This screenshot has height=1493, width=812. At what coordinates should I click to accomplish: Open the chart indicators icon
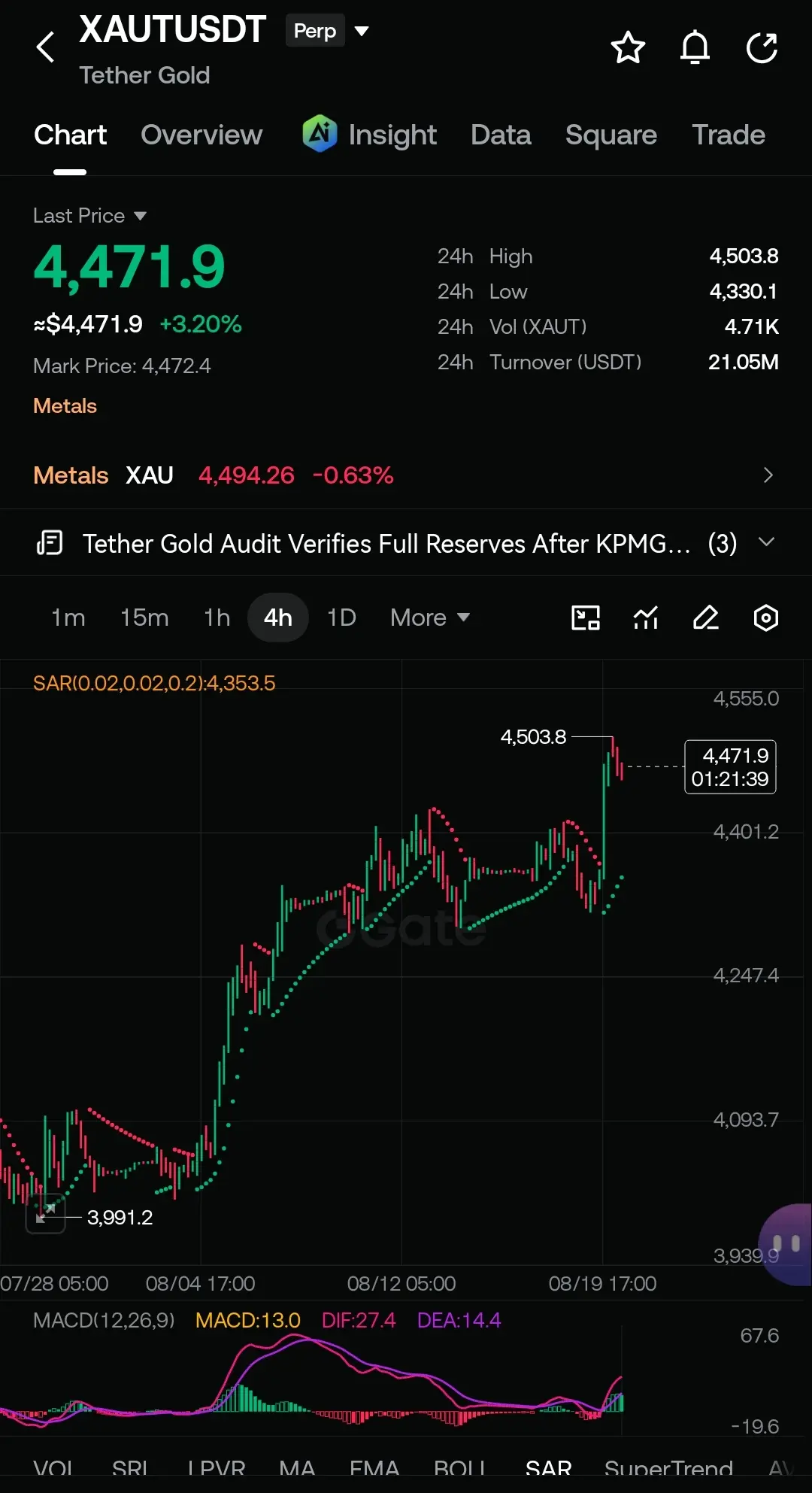point(646,618)
